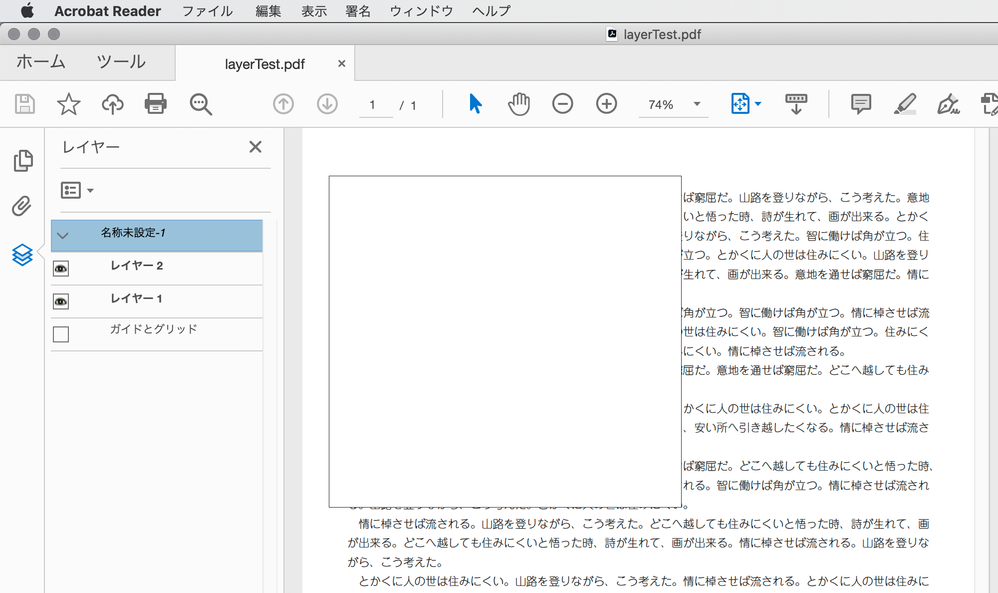The image size is (998, 593).
Task: Click the 74% zoom value field
Action: point(661,105)
